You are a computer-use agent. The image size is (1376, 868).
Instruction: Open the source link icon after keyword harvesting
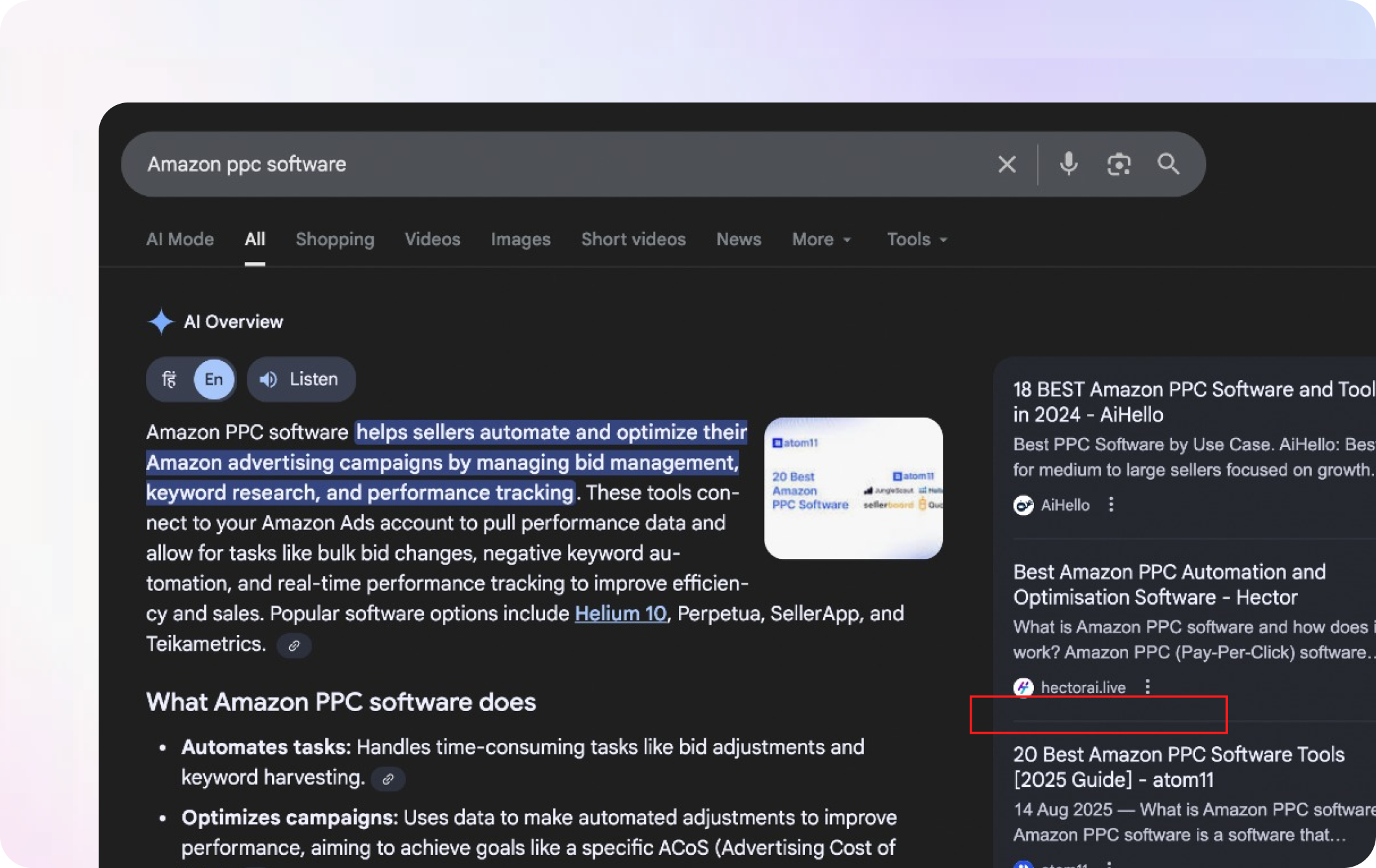coord(388,779)
